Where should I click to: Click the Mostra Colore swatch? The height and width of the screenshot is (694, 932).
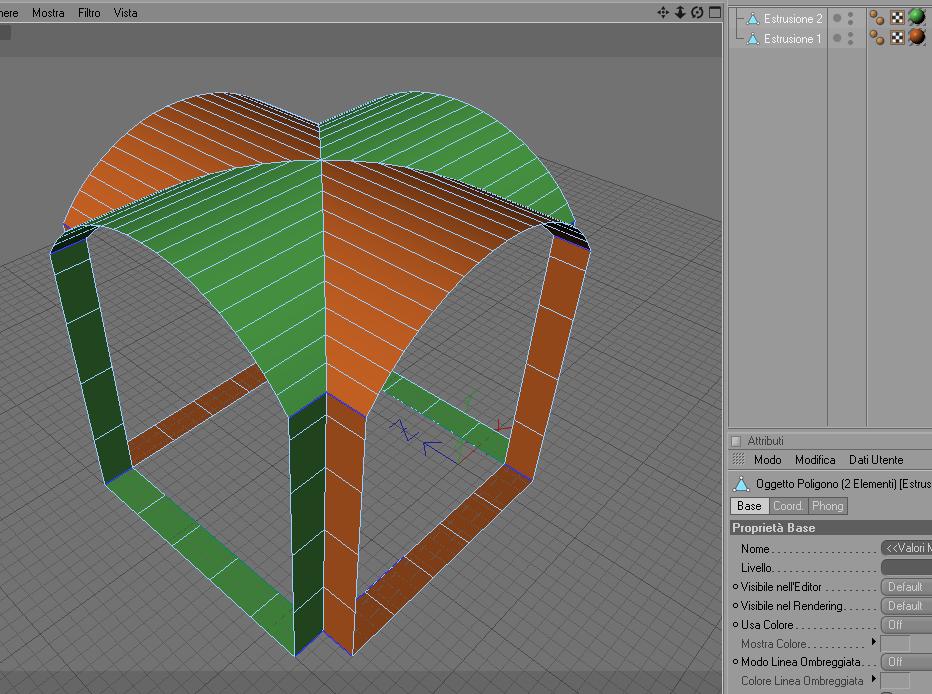[895, 644]
